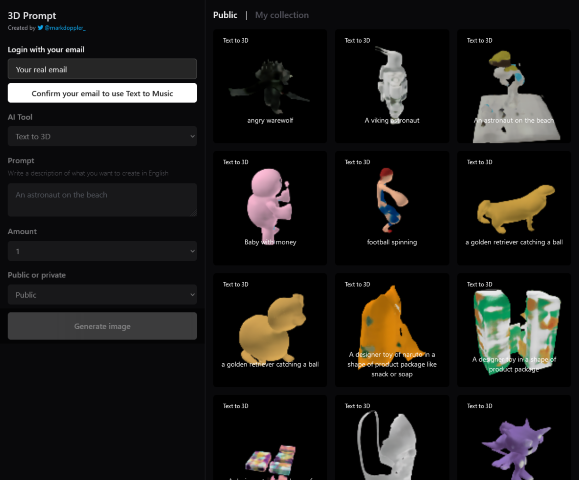This screenshot has width=579, height=480.
Task: Switch to the My collection tab
Action: 282,15
